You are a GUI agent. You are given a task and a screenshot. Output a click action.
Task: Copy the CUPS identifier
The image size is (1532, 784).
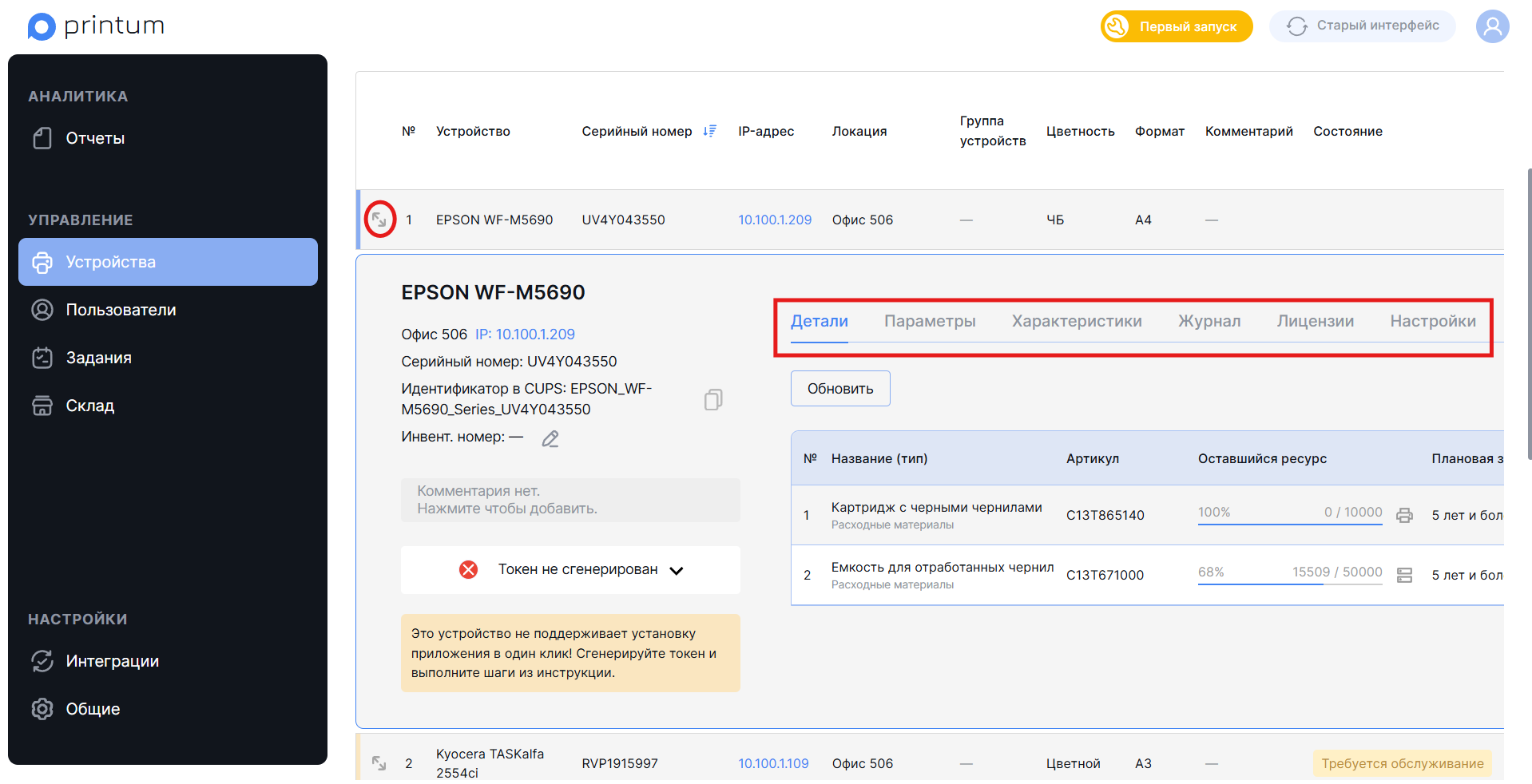(713, 399)
